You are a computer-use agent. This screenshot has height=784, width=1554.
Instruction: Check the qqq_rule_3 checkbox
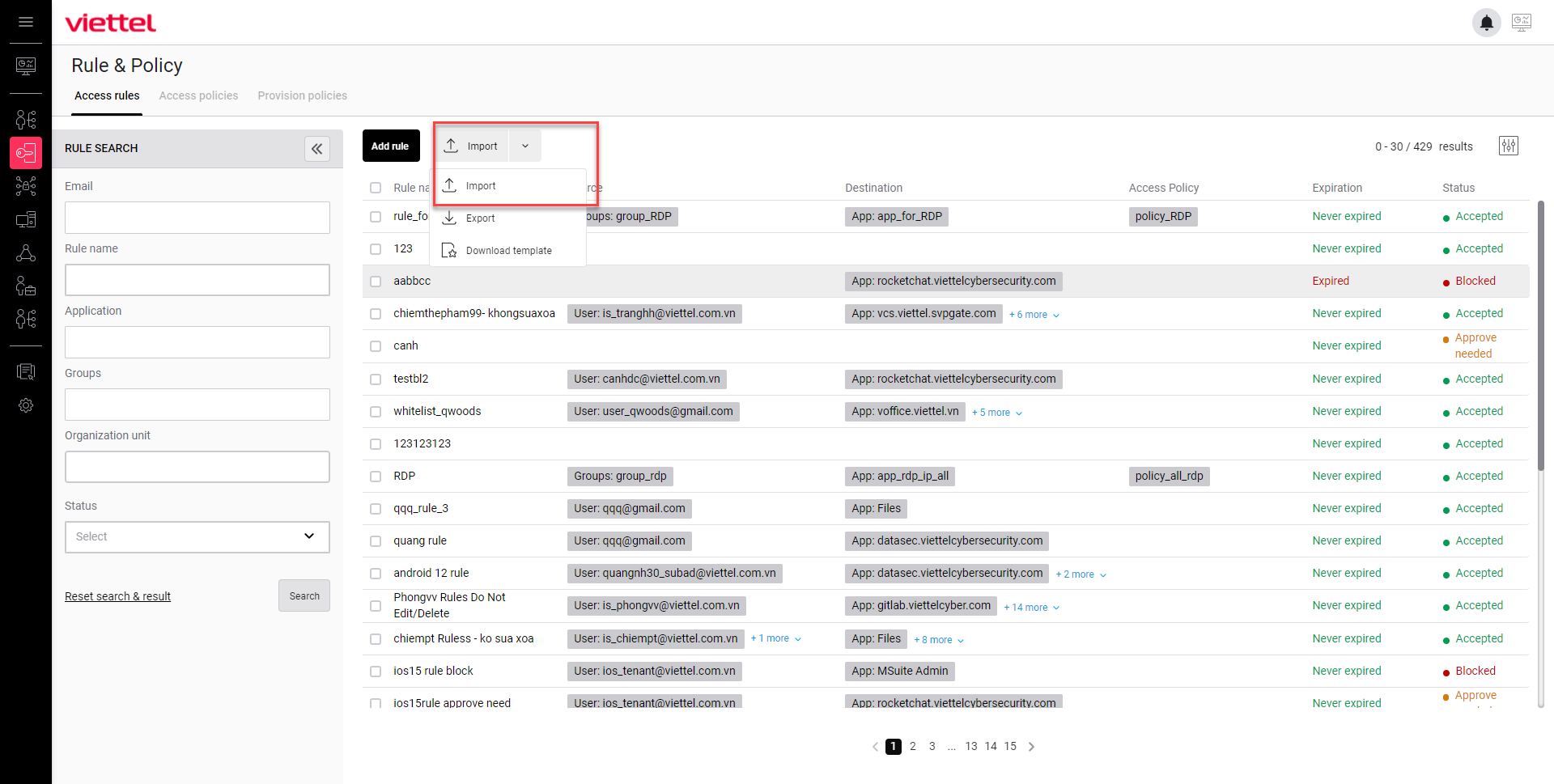(x=376, y=509)
